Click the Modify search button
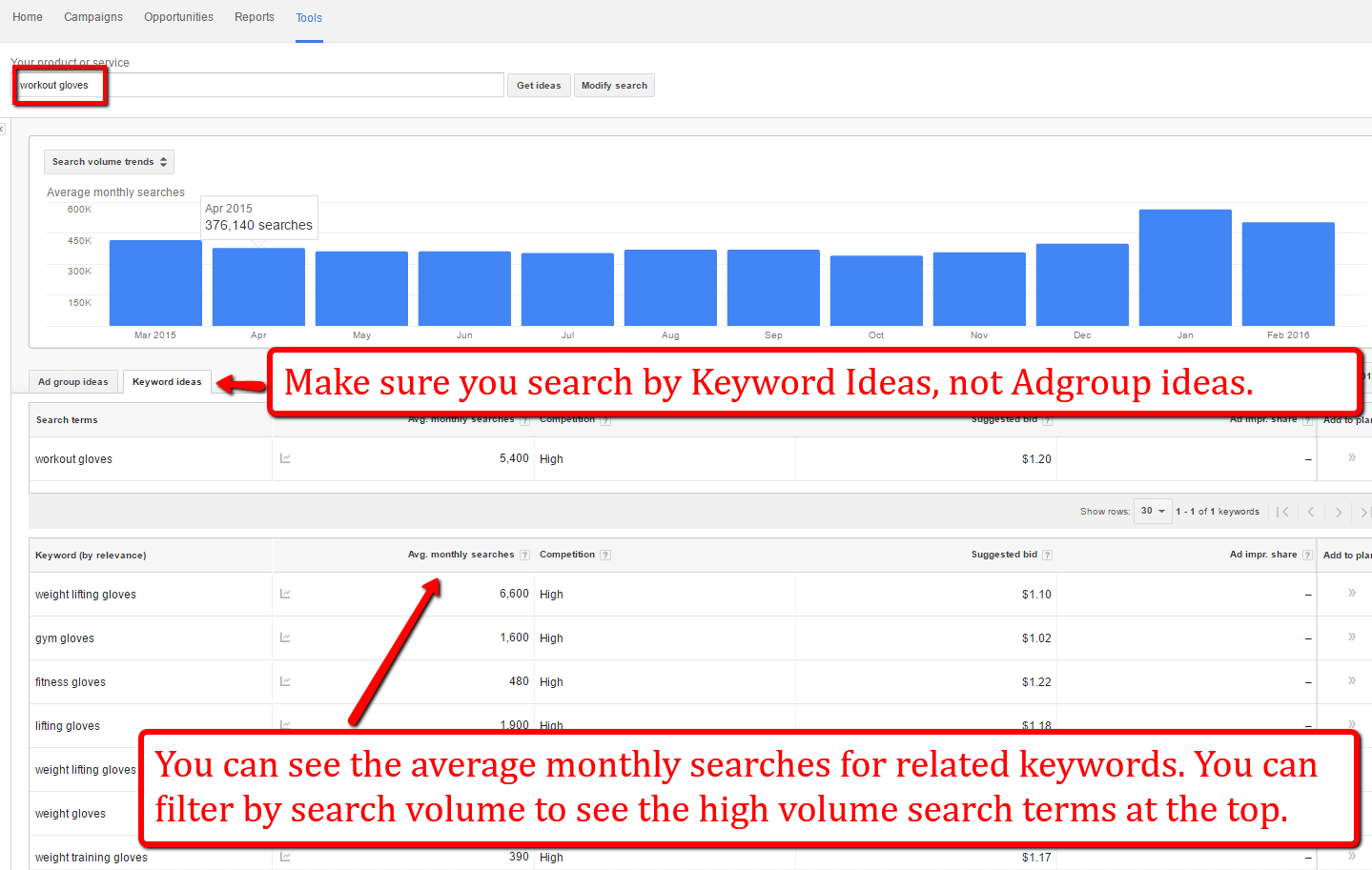This screenshot has height=870, width=1372. (613, 85)
